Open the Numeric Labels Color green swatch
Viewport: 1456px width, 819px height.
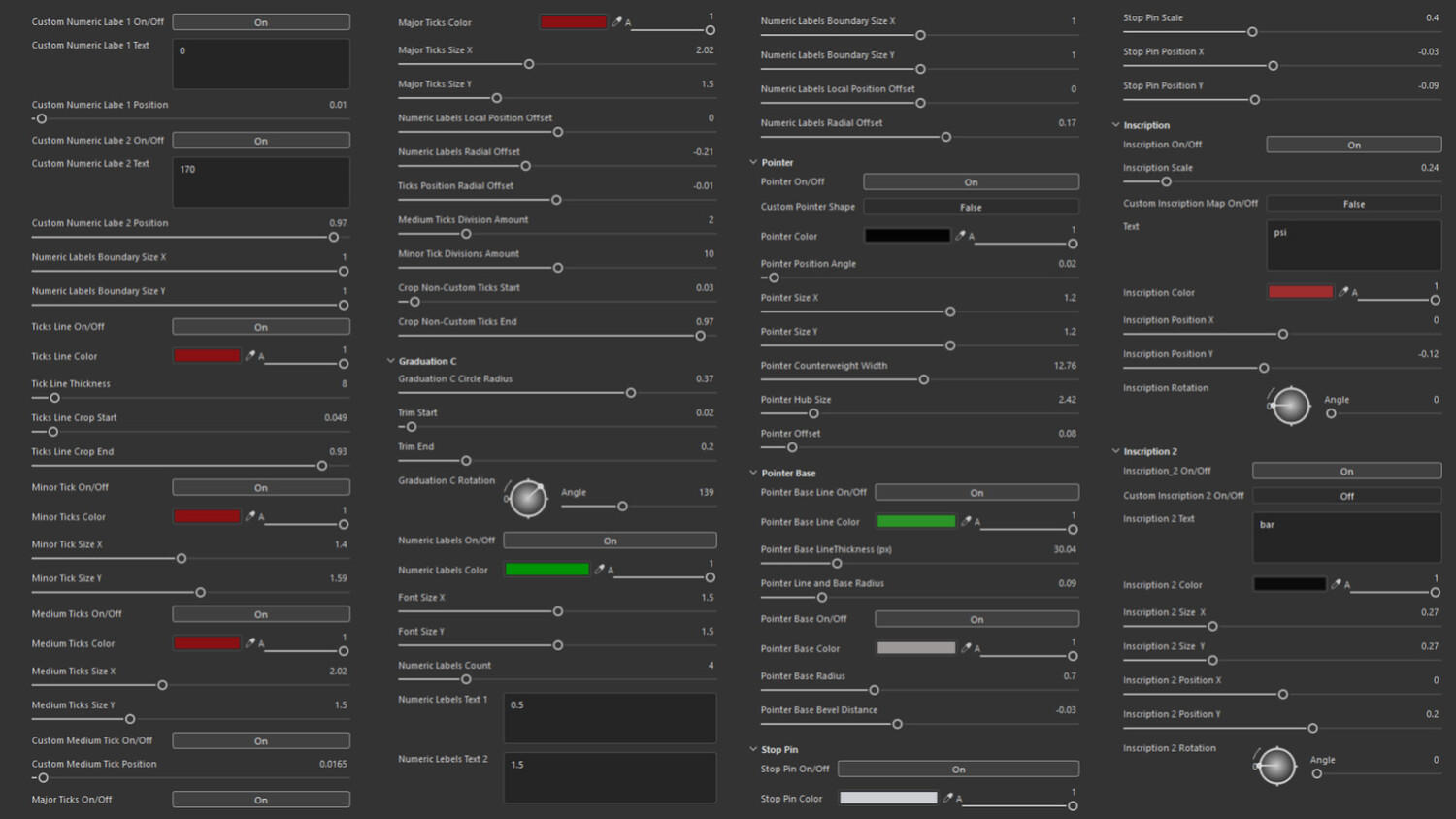tap(546, 570)
